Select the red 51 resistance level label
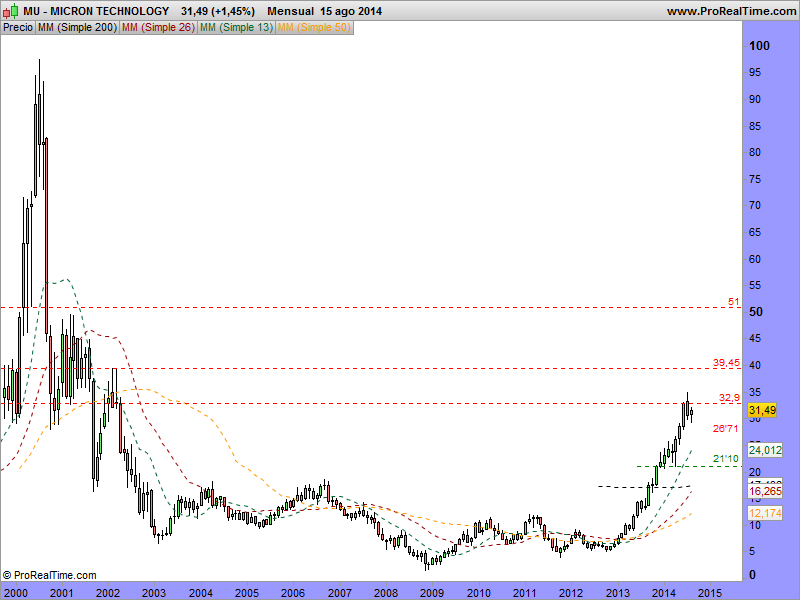Screen dimensions: 800x600 [734, 302]
